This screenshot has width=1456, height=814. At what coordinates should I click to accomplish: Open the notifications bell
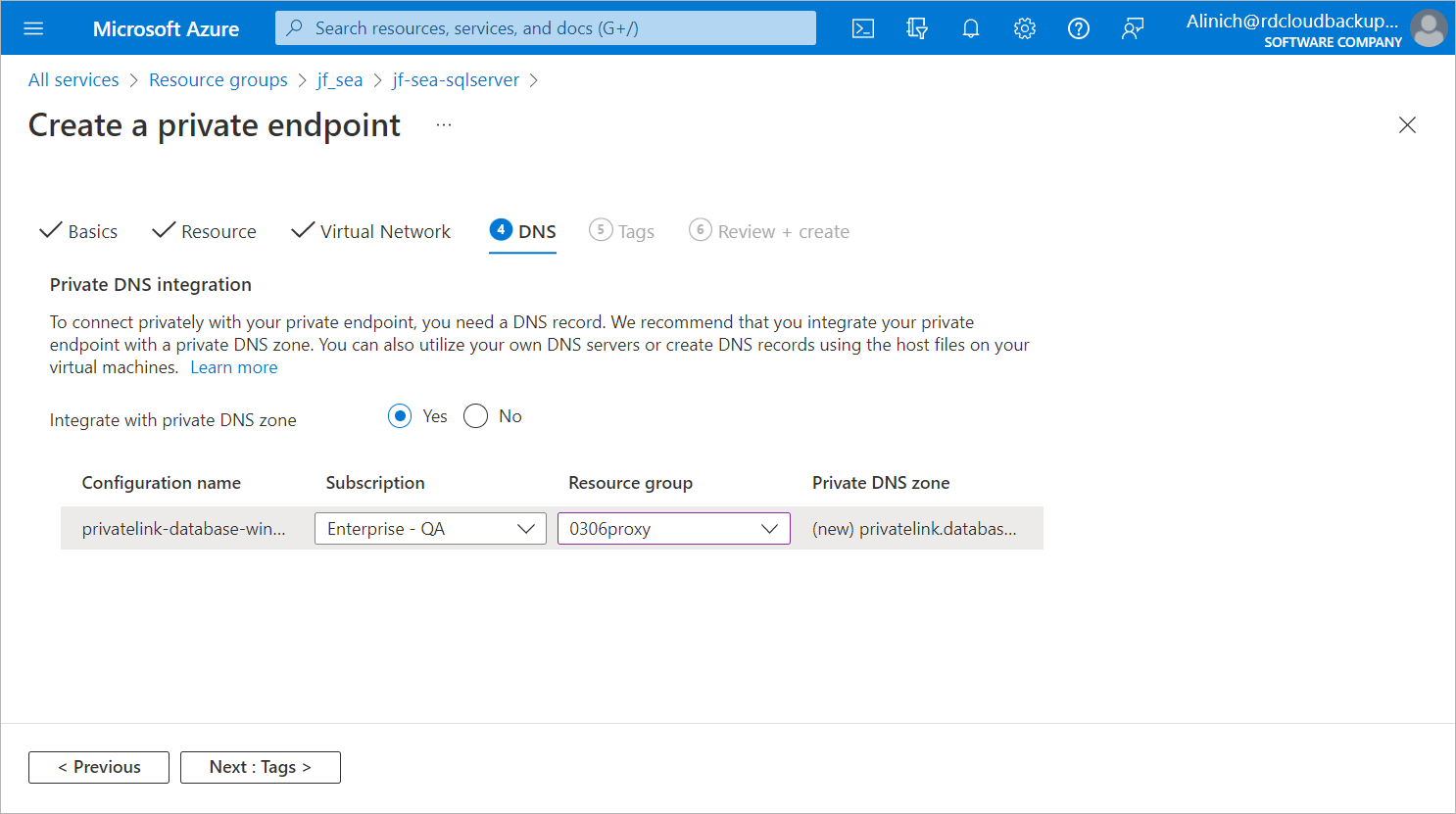pos(971,28)
